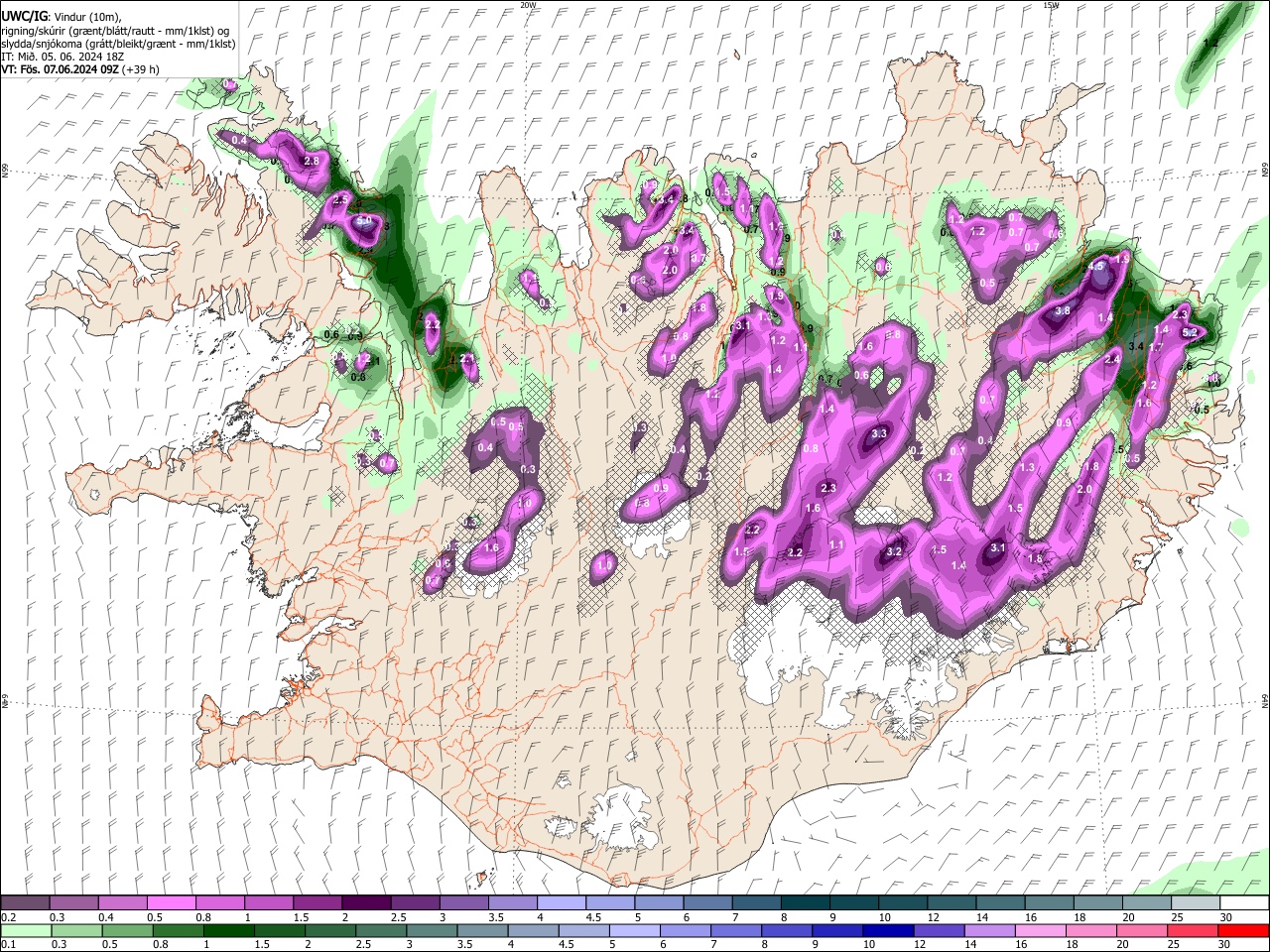This screenshot has height=952, width=1270.
Task: Pick the deep blue lower swatch between 10 and 12
Action: pyautogui.click(x=888, y=931)
